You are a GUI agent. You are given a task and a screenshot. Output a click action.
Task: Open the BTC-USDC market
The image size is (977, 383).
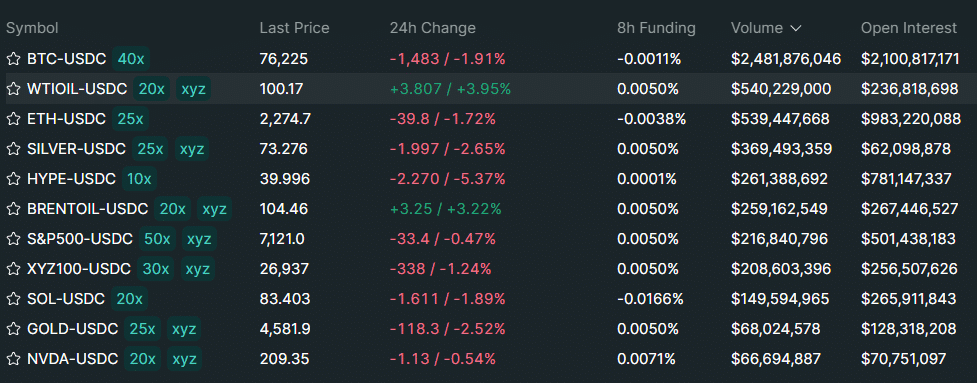coord(67,59)
